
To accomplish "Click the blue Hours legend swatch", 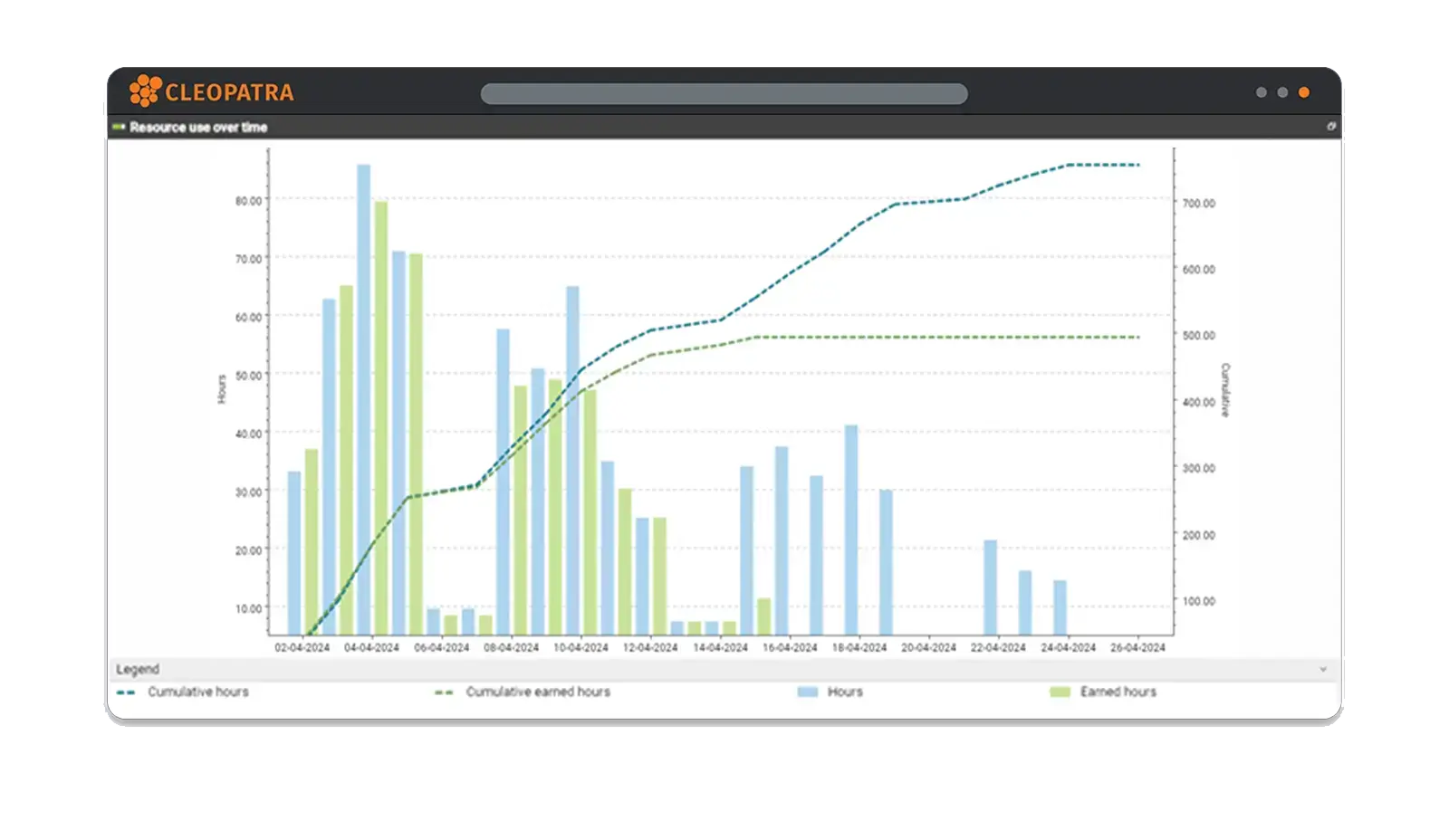I will (x=807, y=692).
